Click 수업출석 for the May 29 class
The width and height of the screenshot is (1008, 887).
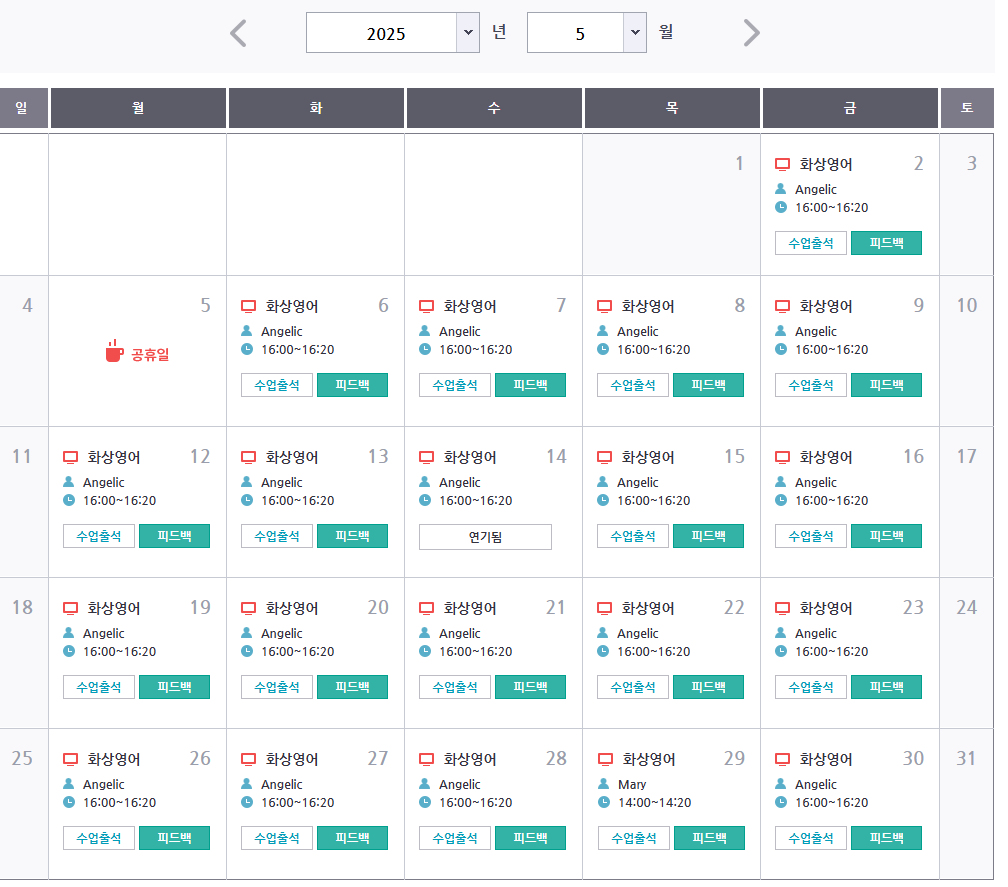pos(634,838)
